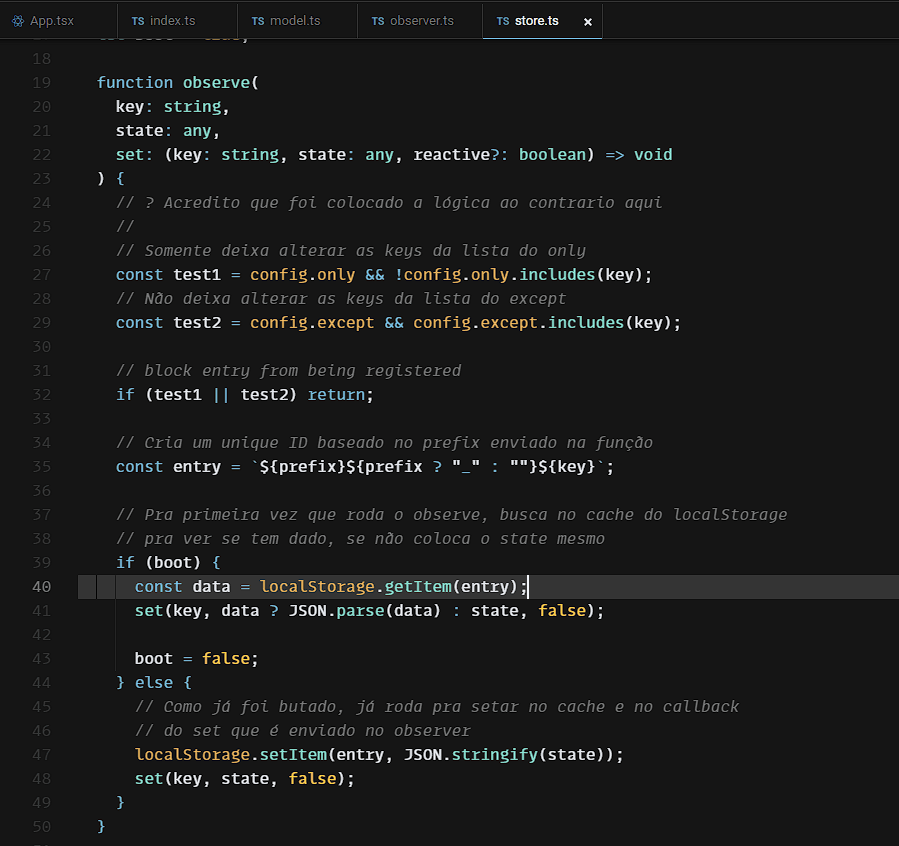Switch to the App.tsx tab
This screenshot has width=899, height=846.
pos(51,21)
